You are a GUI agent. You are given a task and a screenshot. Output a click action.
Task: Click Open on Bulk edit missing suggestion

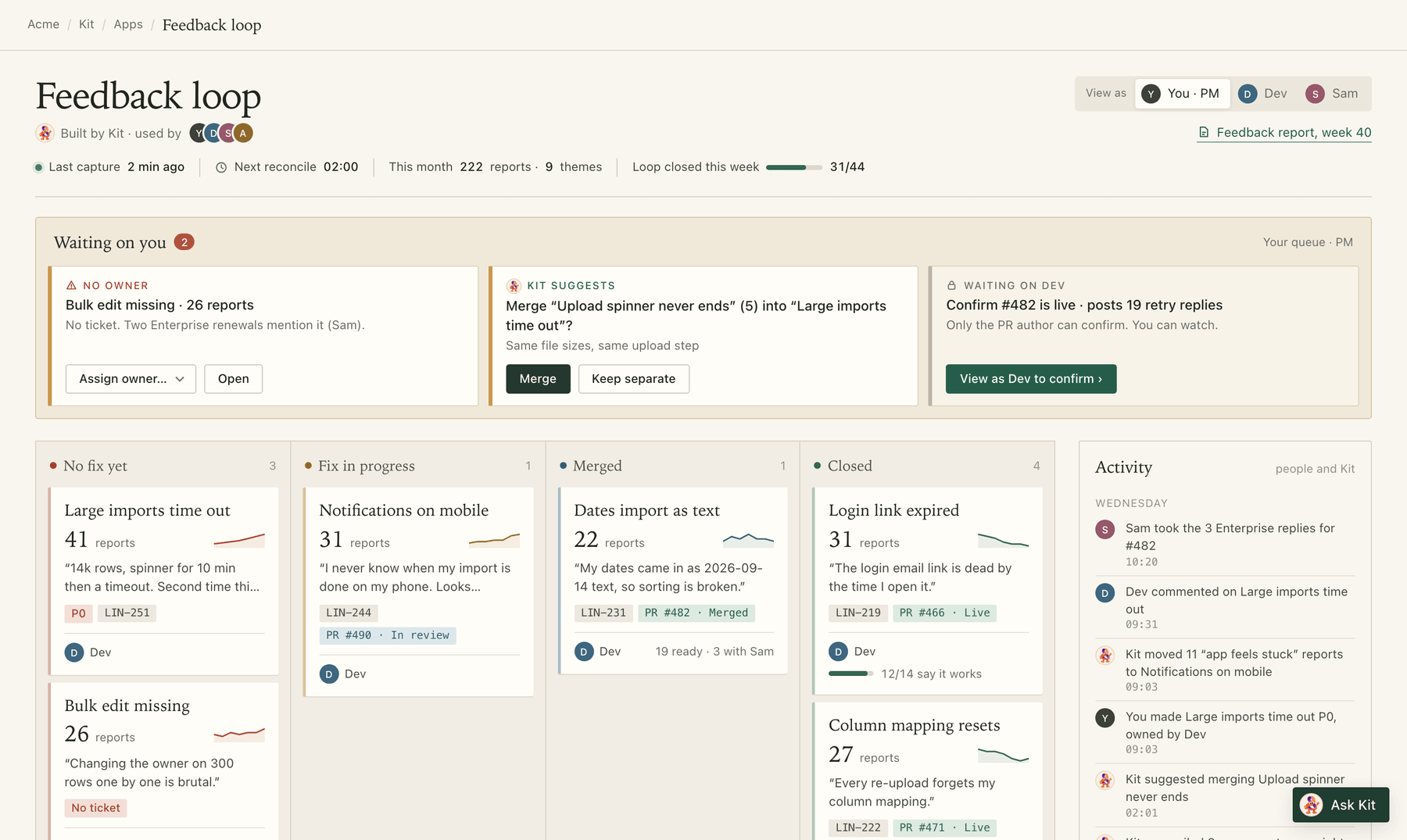pyautogui.click(x=233, y=379)
